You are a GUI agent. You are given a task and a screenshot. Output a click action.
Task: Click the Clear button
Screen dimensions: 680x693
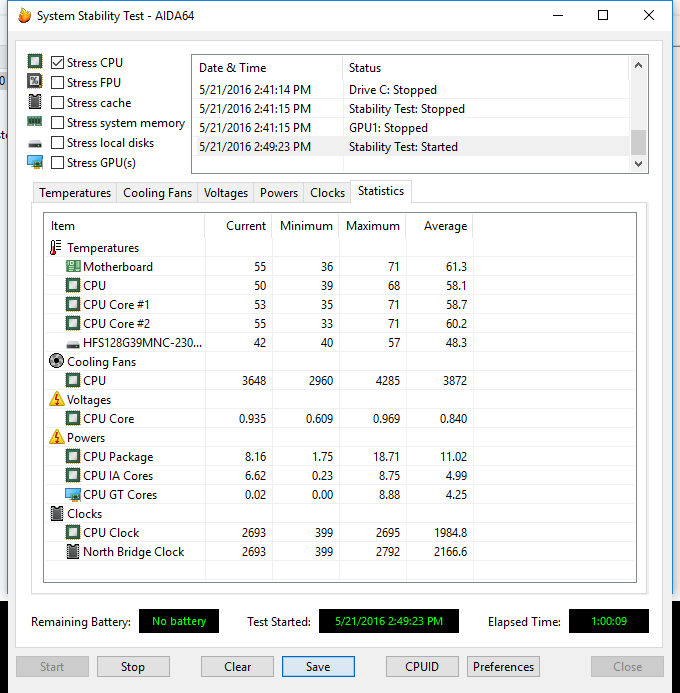[x=237, y=666]
